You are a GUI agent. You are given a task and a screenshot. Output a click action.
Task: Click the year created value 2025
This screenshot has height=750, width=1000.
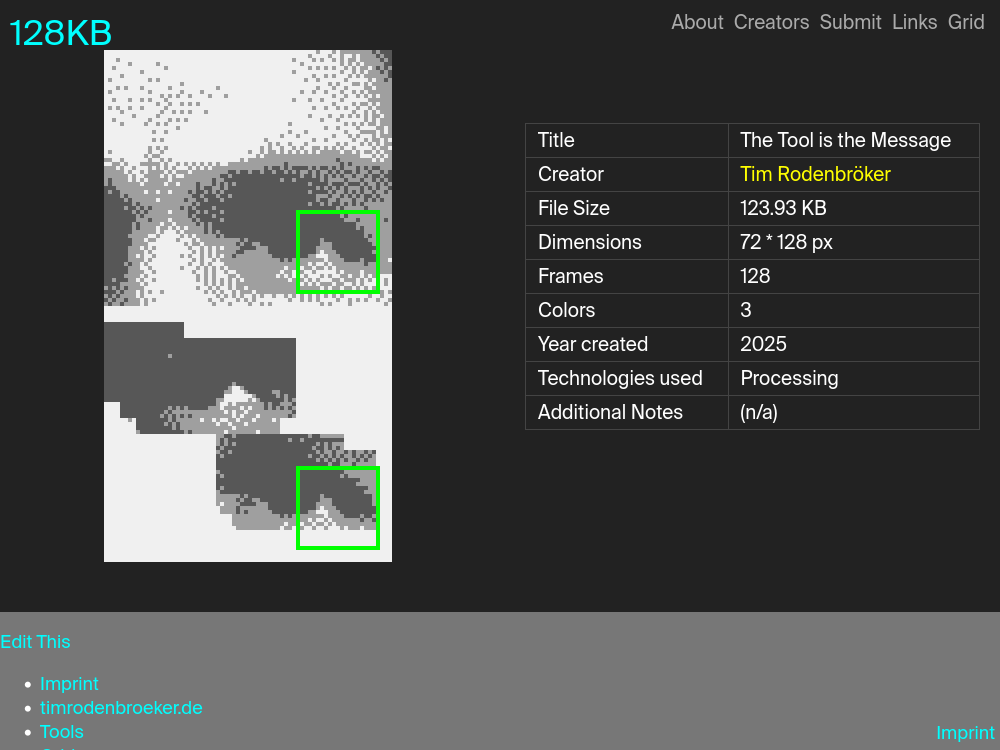point(763,344)
